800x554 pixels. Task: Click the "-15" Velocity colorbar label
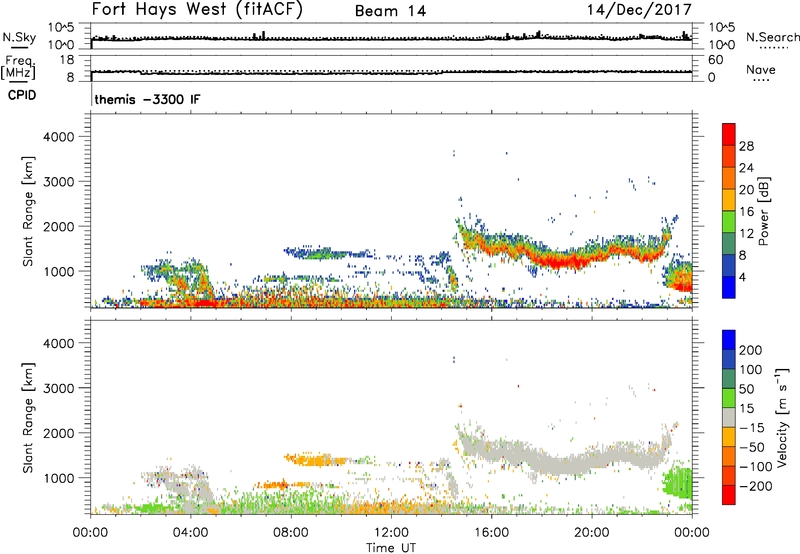tap(752, 428)
